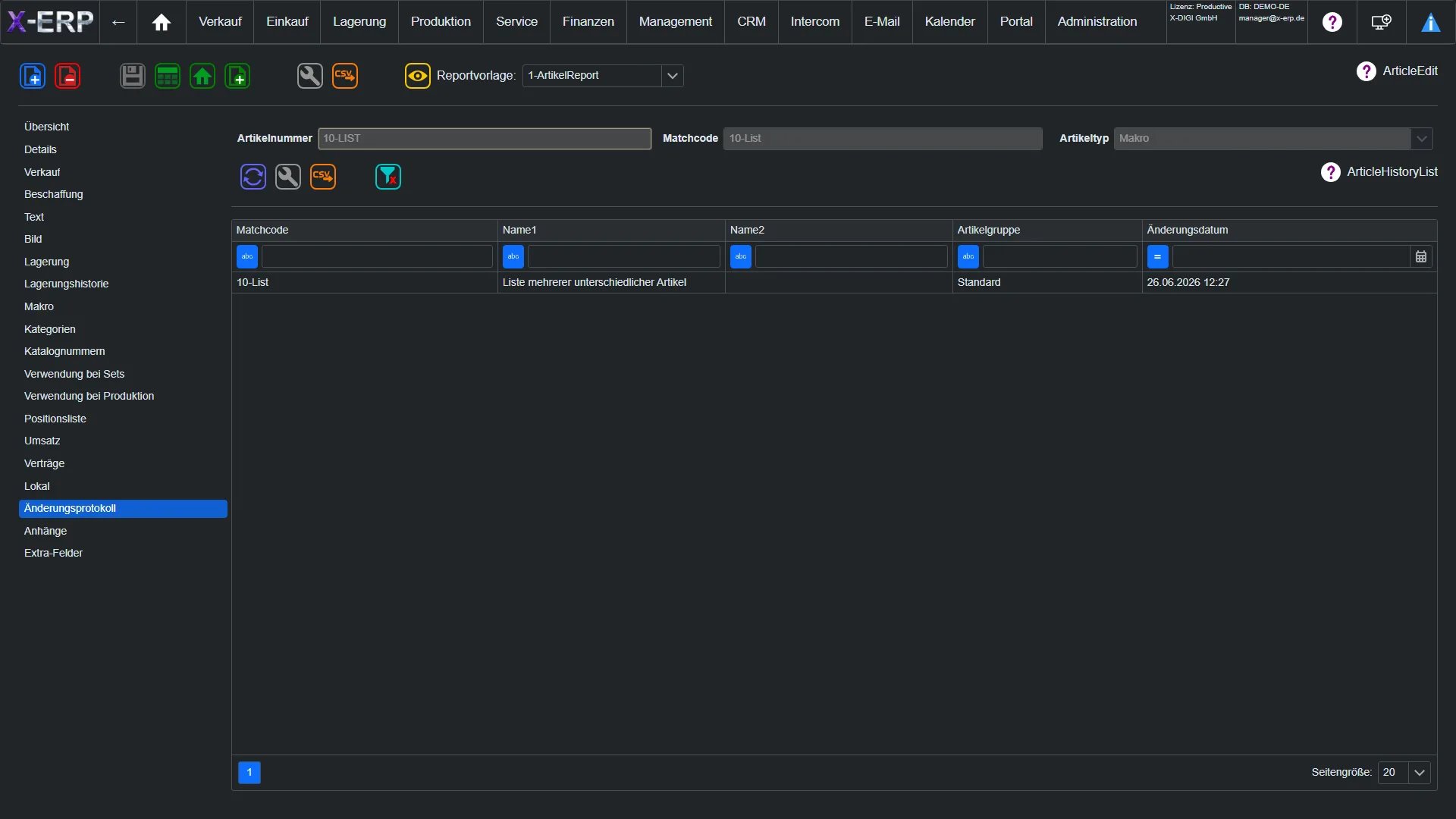The image size is (1456, 819).
Task: Open the Lagerung menu in top bar
Action: pos(359,22)
